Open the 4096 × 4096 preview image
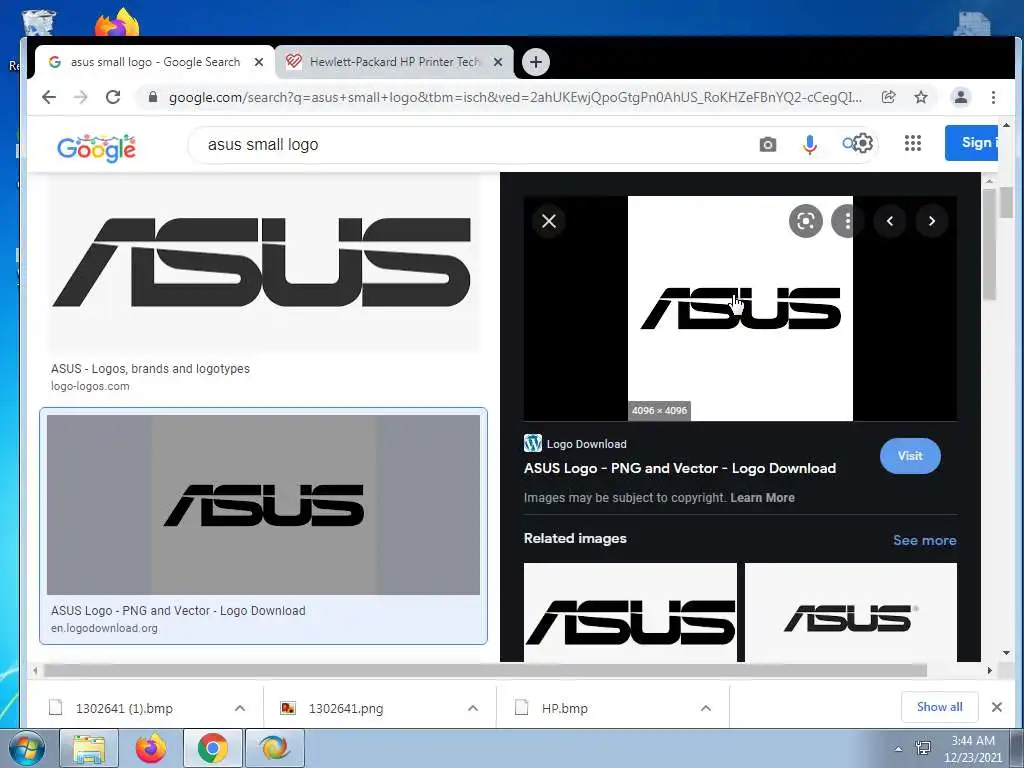Screen dimensions: 1024x768 click(740, 308)
